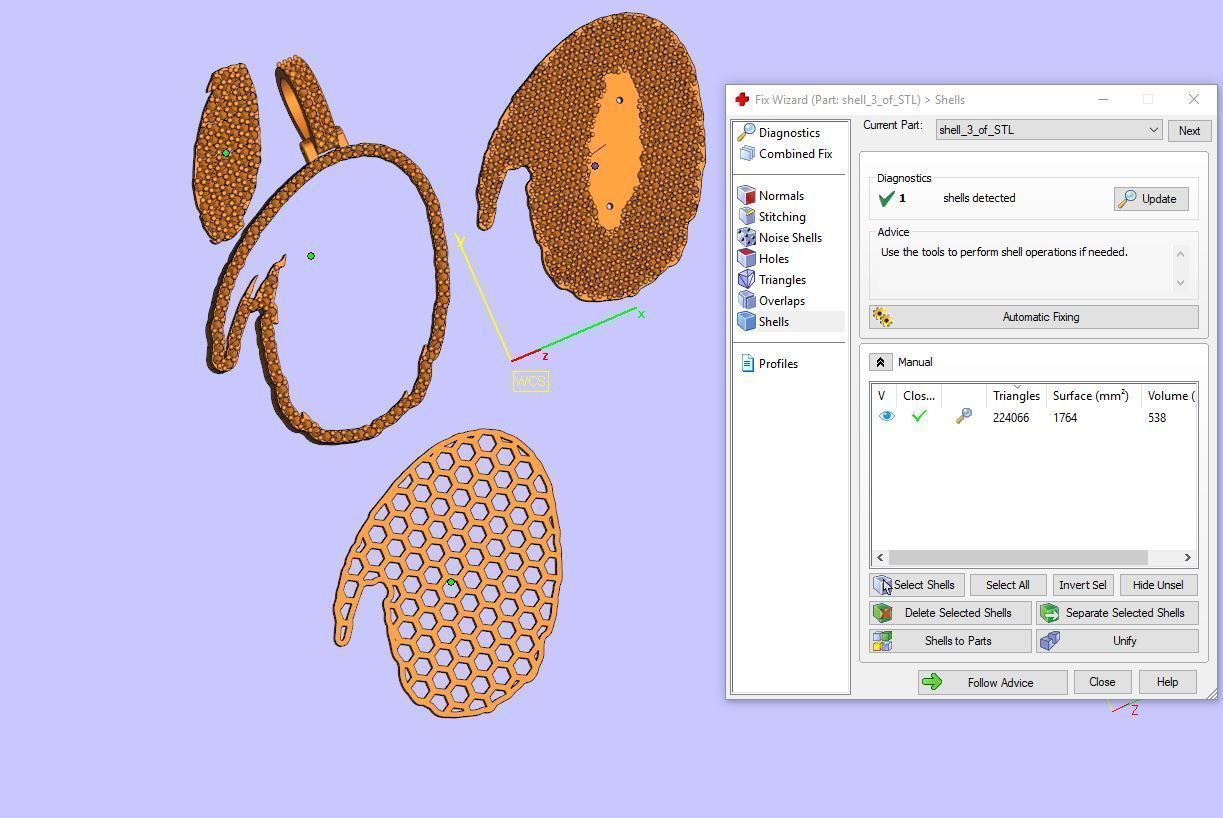Click the Profiles document icon
The image size is (1223, 818).
747,364
